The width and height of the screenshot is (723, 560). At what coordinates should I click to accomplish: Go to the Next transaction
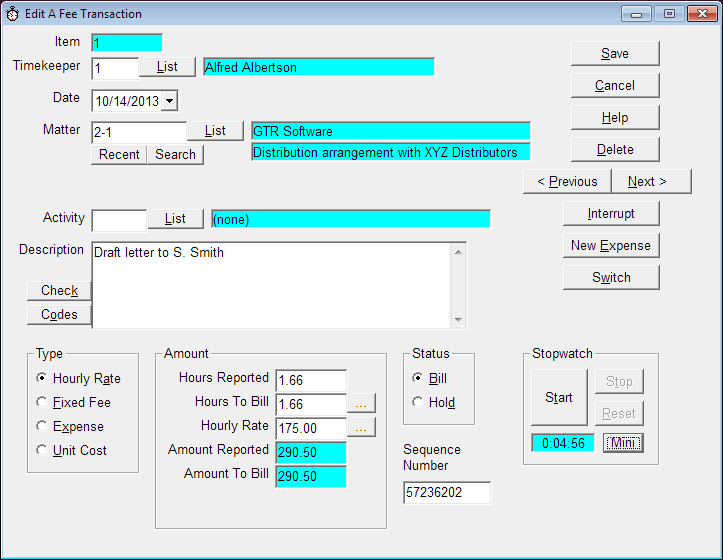coord(651,181)
